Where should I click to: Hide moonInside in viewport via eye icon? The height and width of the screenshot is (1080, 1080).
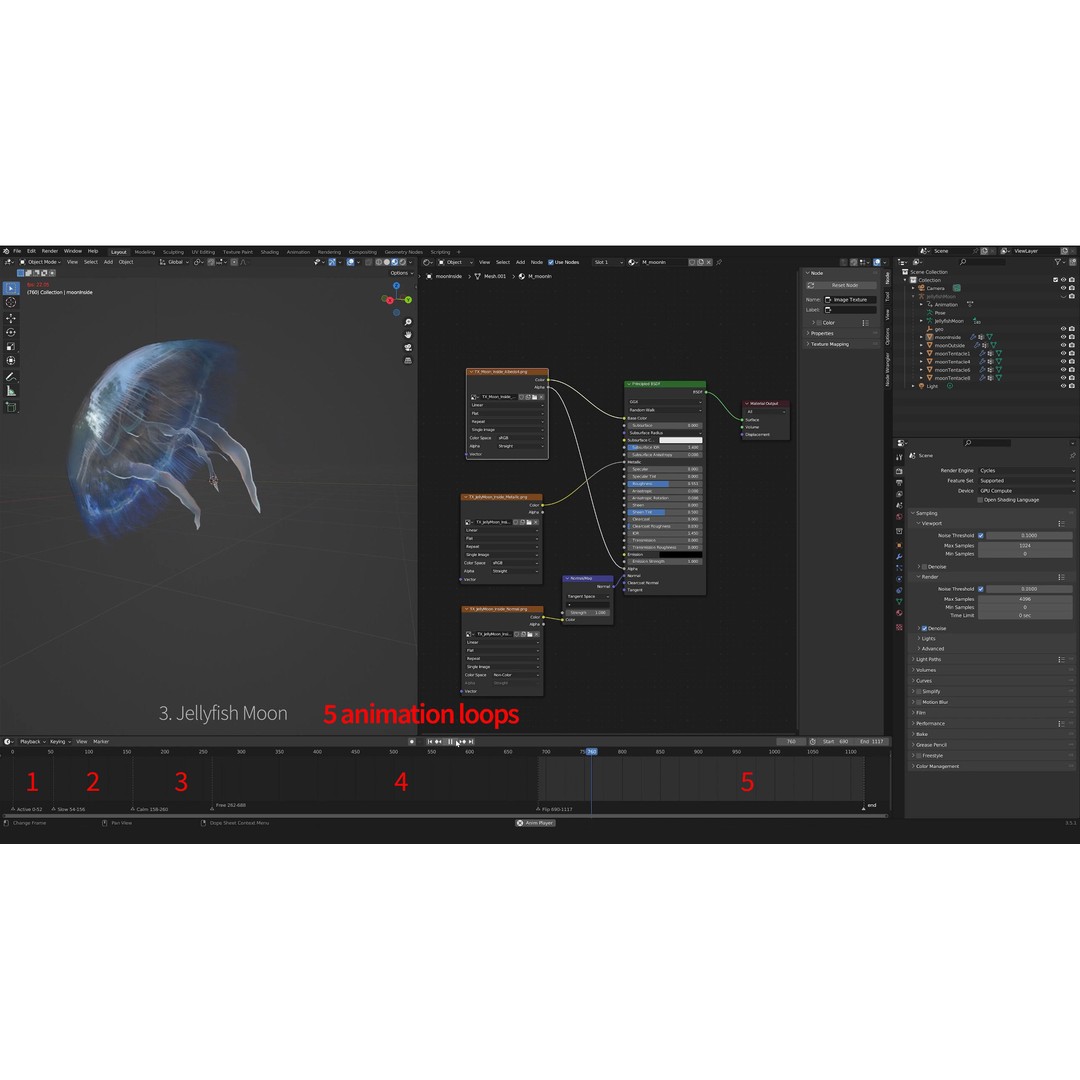(1063, 337)
